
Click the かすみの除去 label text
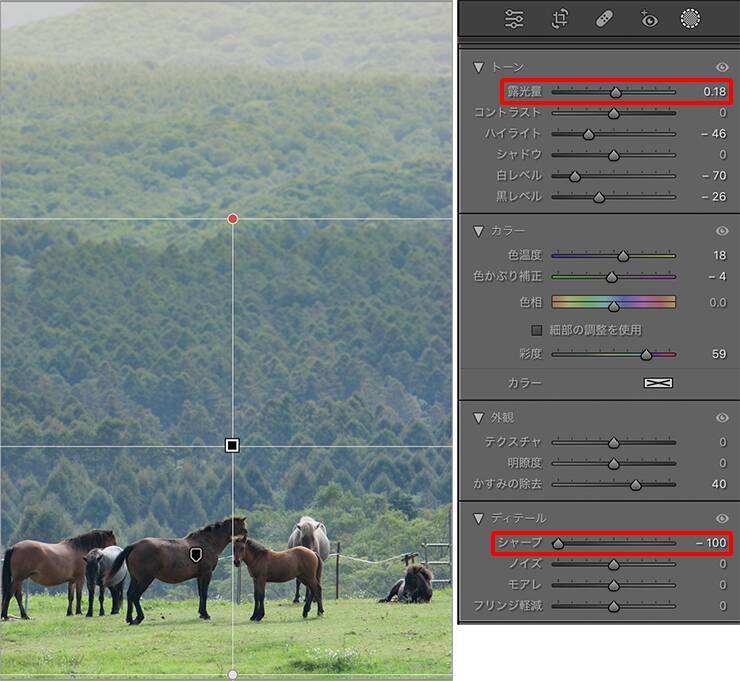507,484
